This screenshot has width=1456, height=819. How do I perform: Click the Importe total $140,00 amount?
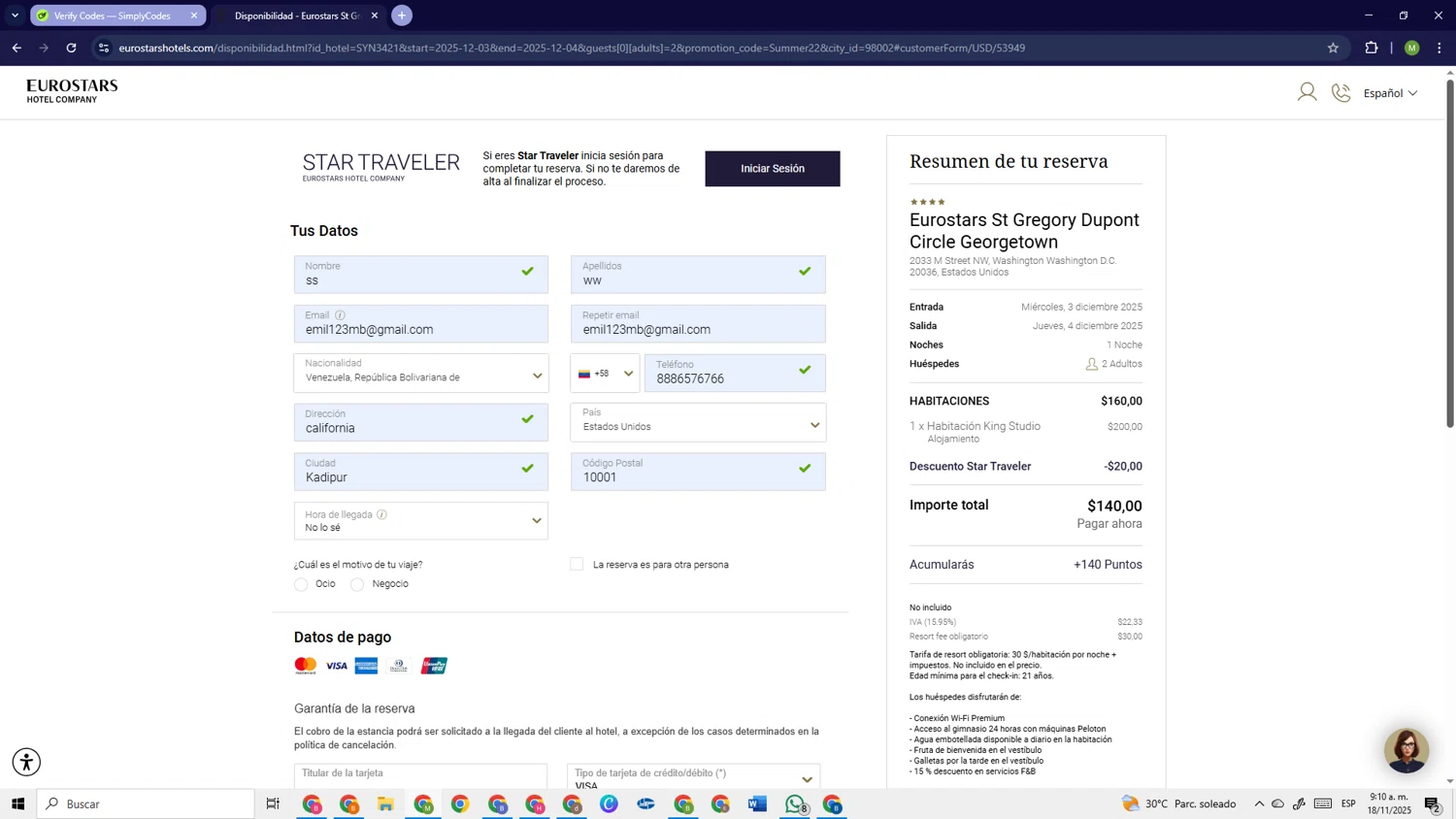[1114, 506]
